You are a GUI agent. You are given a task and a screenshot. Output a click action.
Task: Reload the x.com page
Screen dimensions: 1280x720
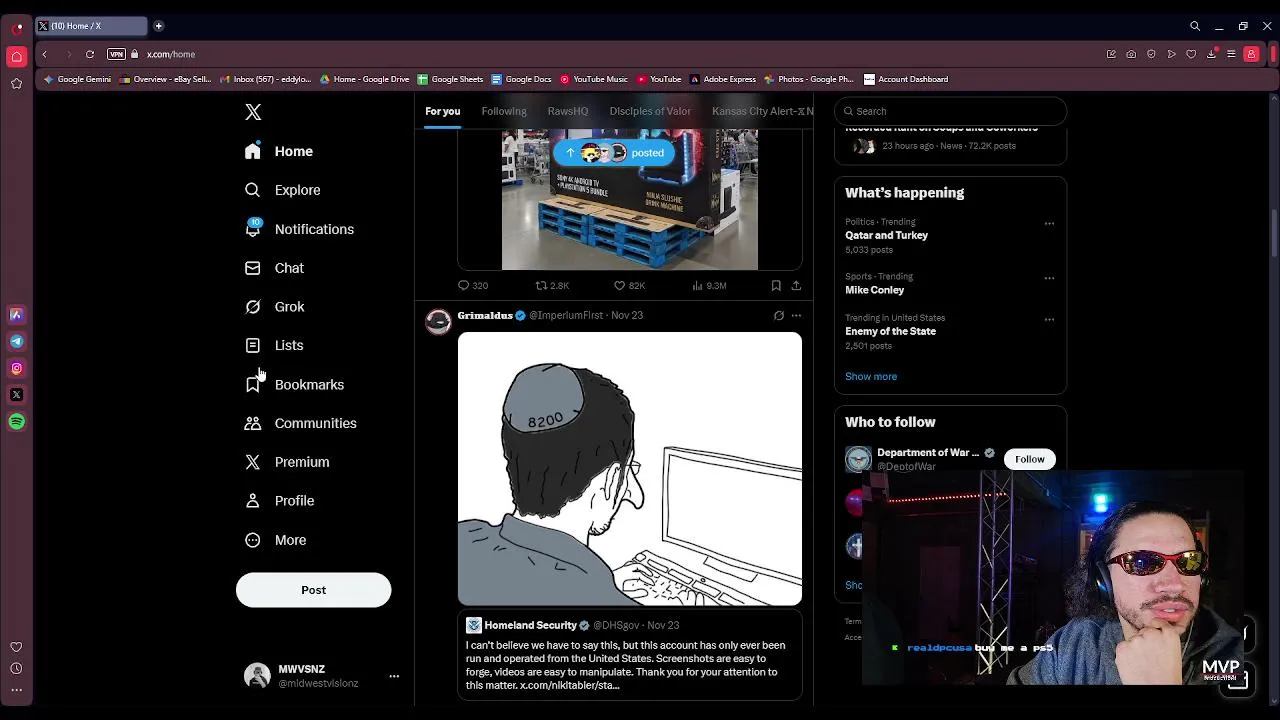[x=90, y=54]
